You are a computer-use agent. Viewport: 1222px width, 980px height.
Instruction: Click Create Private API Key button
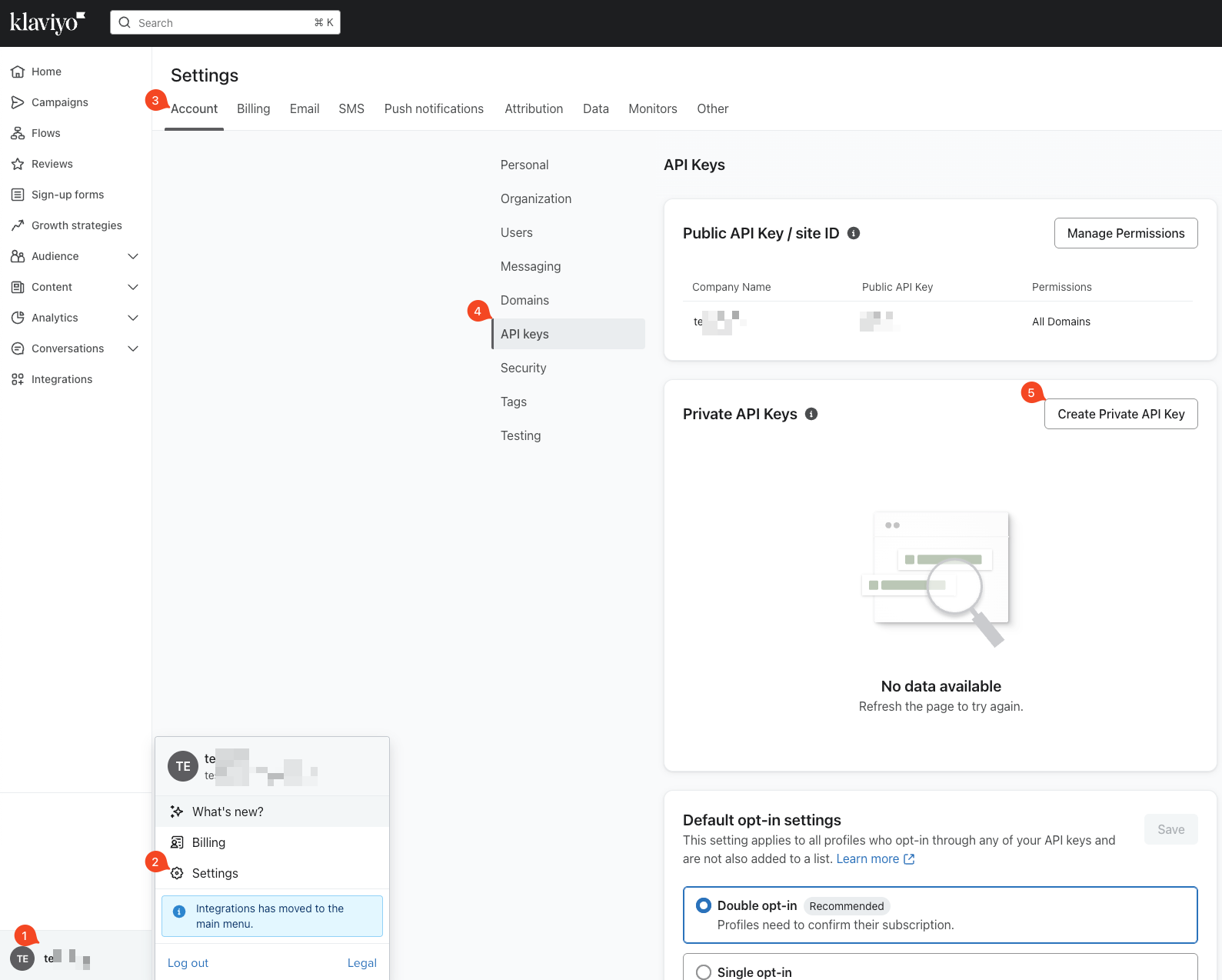1120,414
